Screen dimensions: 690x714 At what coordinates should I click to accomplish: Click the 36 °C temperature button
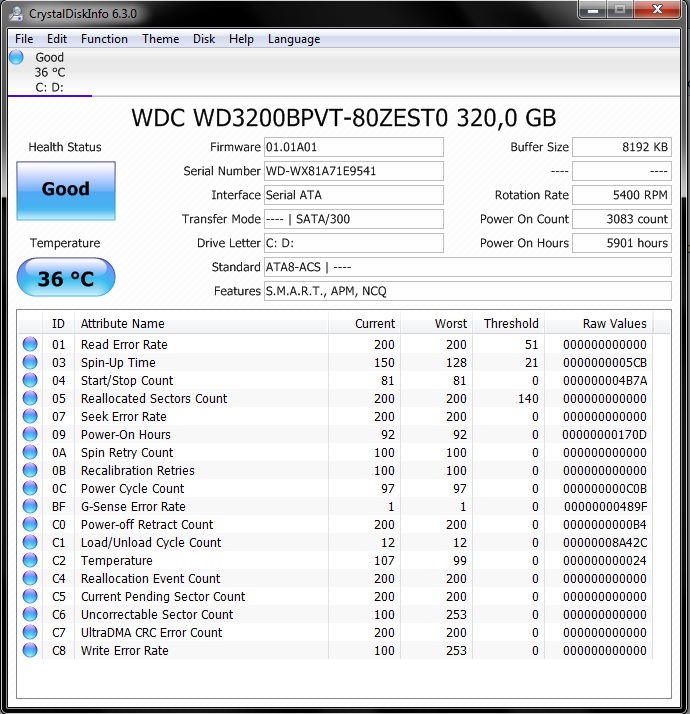point(66,277)
